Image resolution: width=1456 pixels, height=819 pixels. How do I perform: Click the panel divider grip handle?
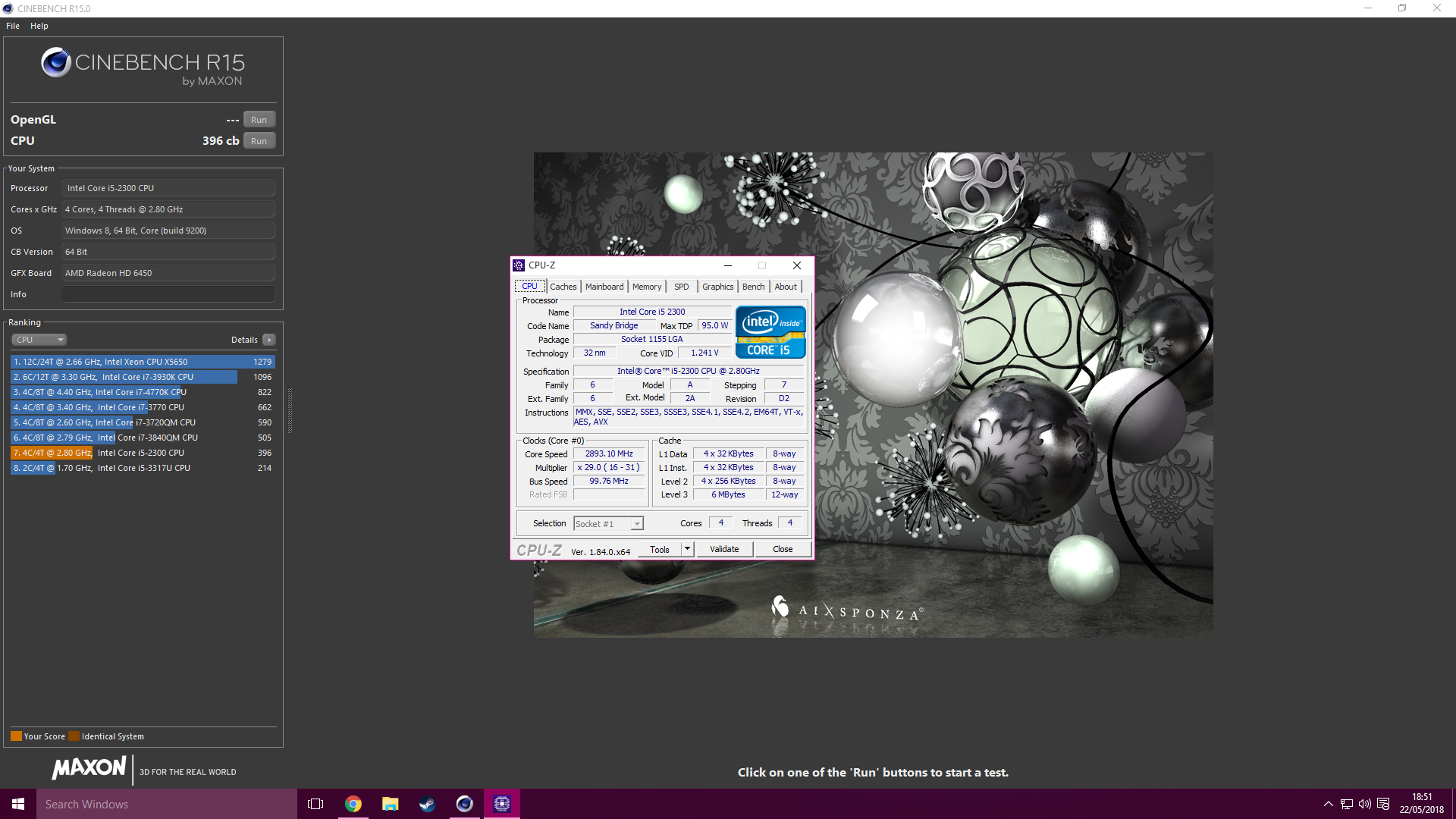click(x=290, y=409)
